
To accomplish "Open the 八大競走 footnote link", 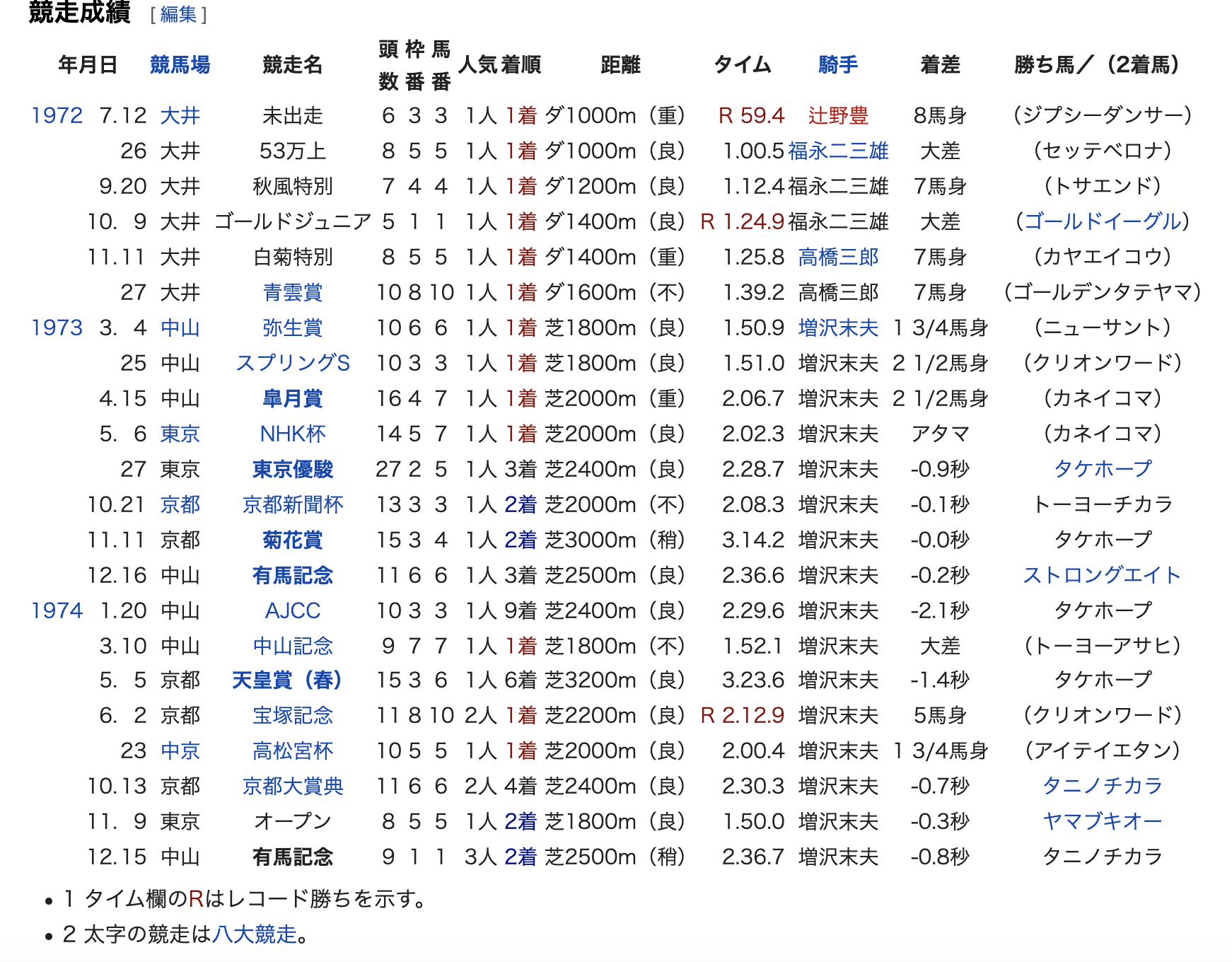I will click(x=255, y=934).
